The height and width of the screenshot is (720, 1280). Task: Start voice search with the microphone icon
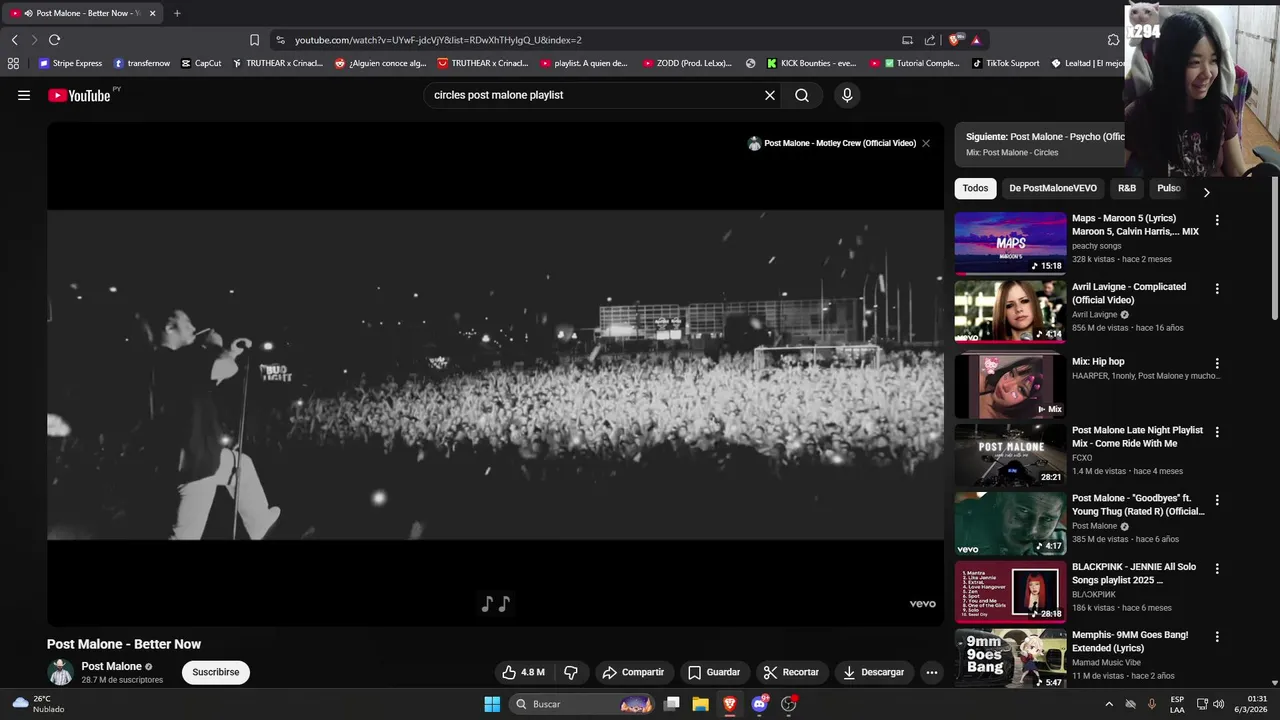coord(847,95)
